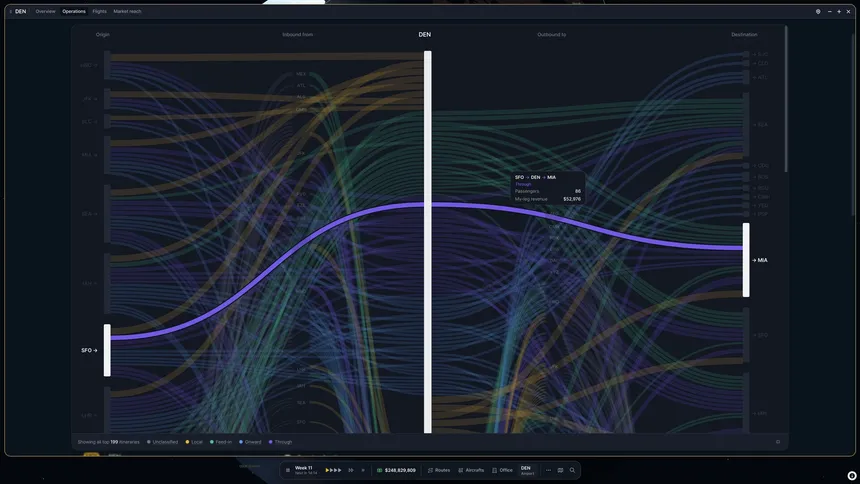860x484 pixels.
Task: Open the Flights tab
Action: click(99, 11)
